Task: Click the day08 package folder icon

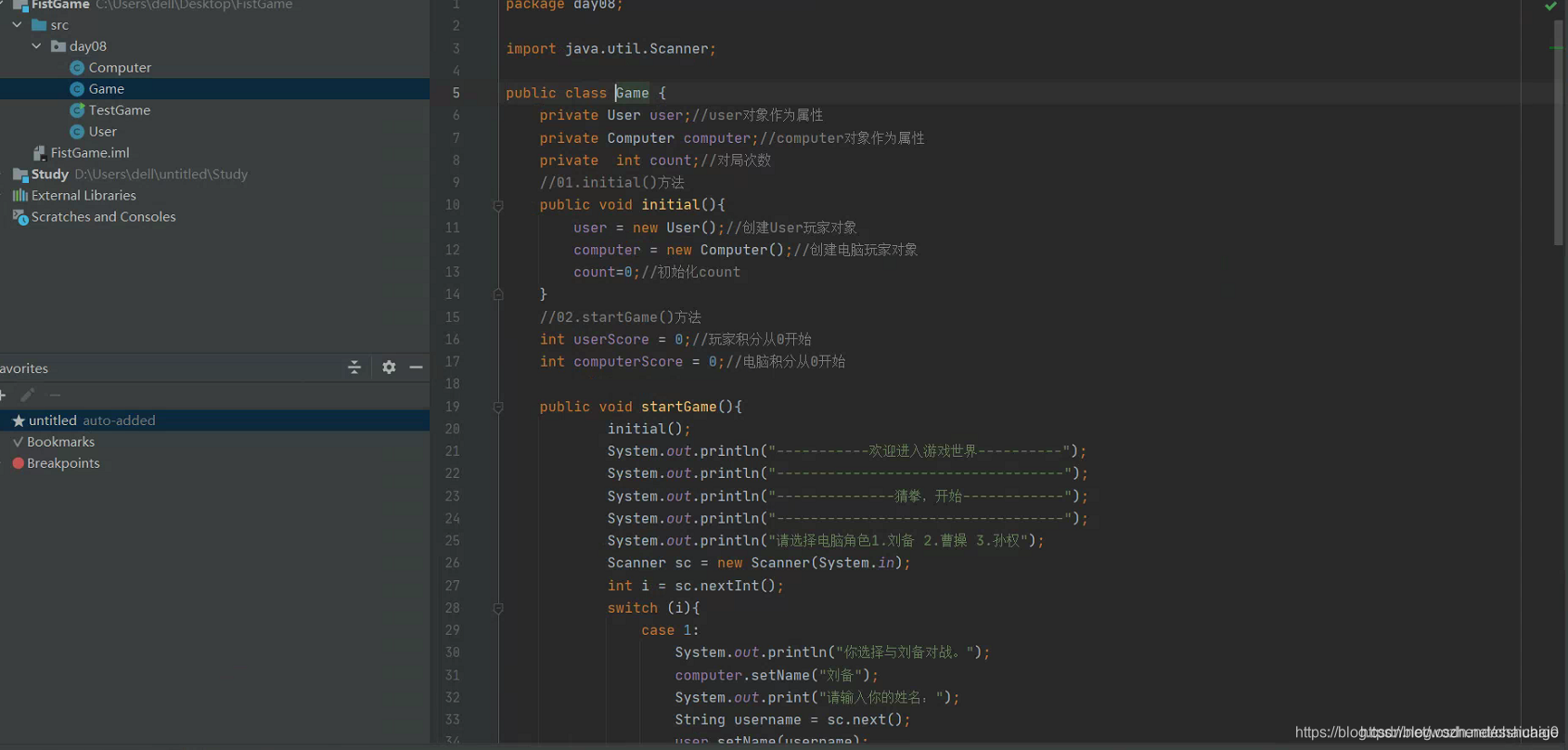Action: click(x=58, y=46)
